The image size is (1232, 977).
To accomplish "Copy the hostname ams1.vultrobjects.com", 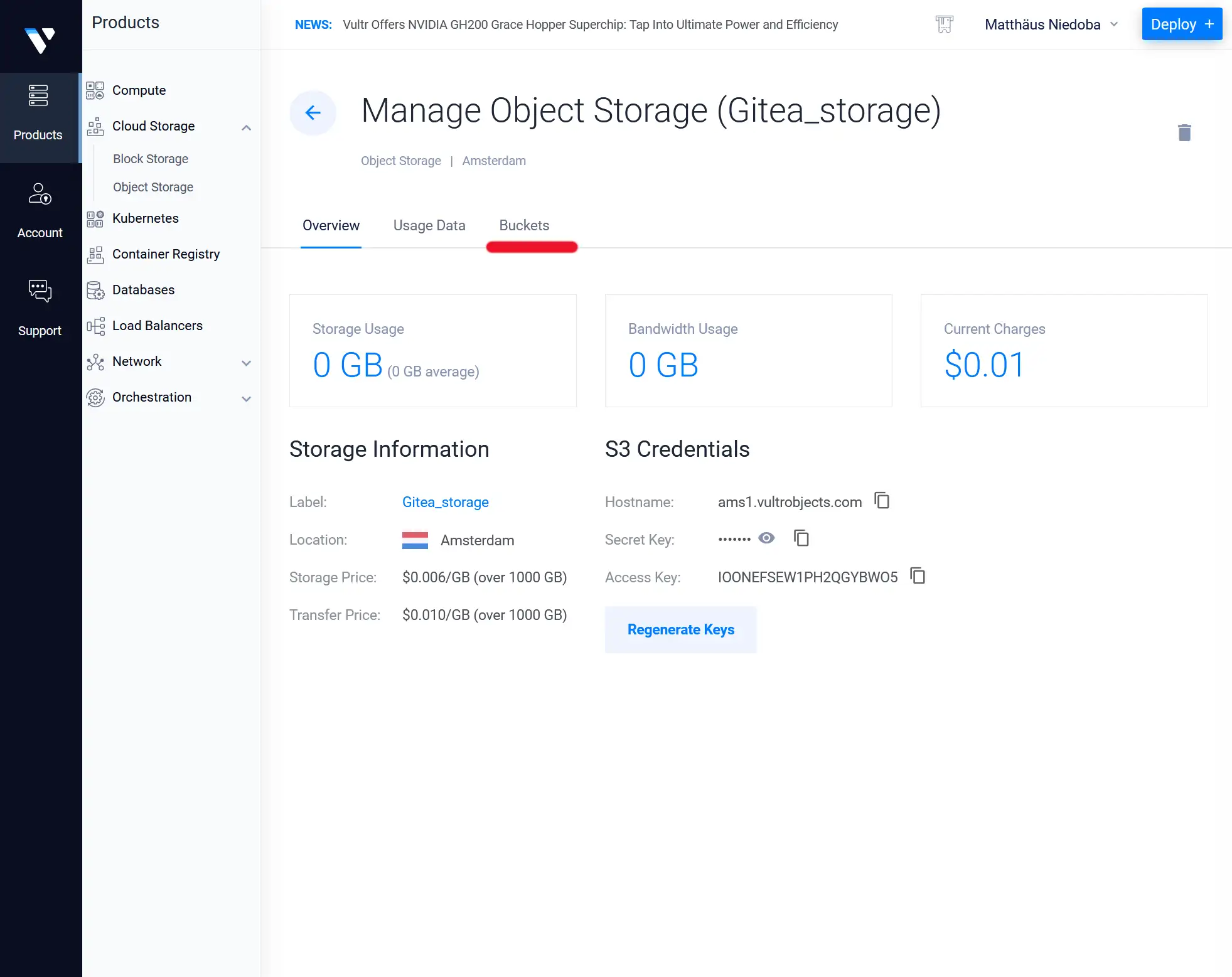I will (882, 501).
